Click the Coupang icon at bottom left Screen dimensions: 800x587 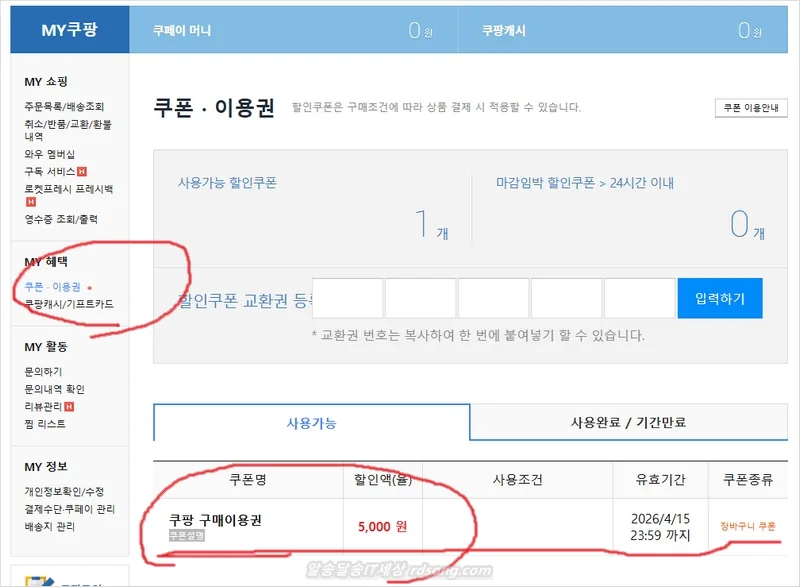(x=40, y=578)
